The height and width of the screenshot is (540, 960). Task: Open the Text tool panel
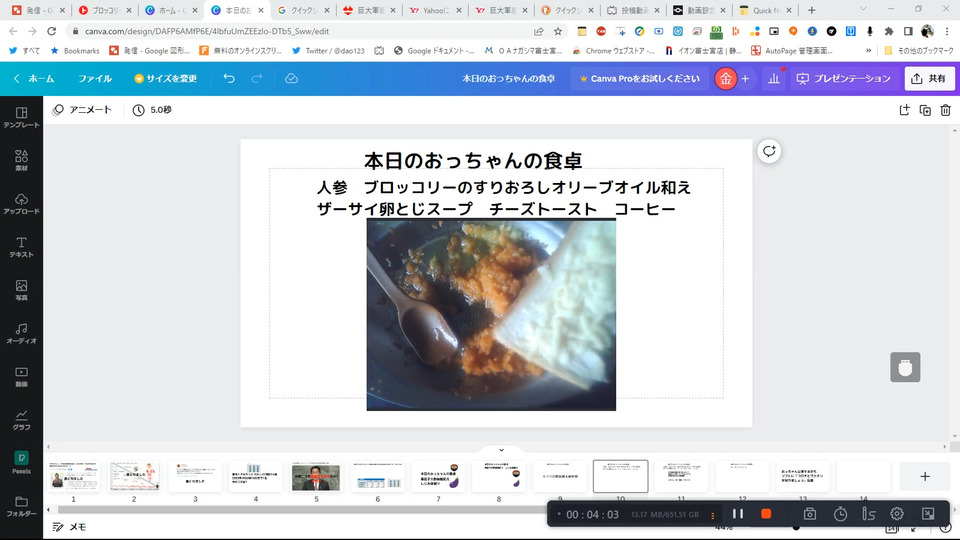point(21,247)
